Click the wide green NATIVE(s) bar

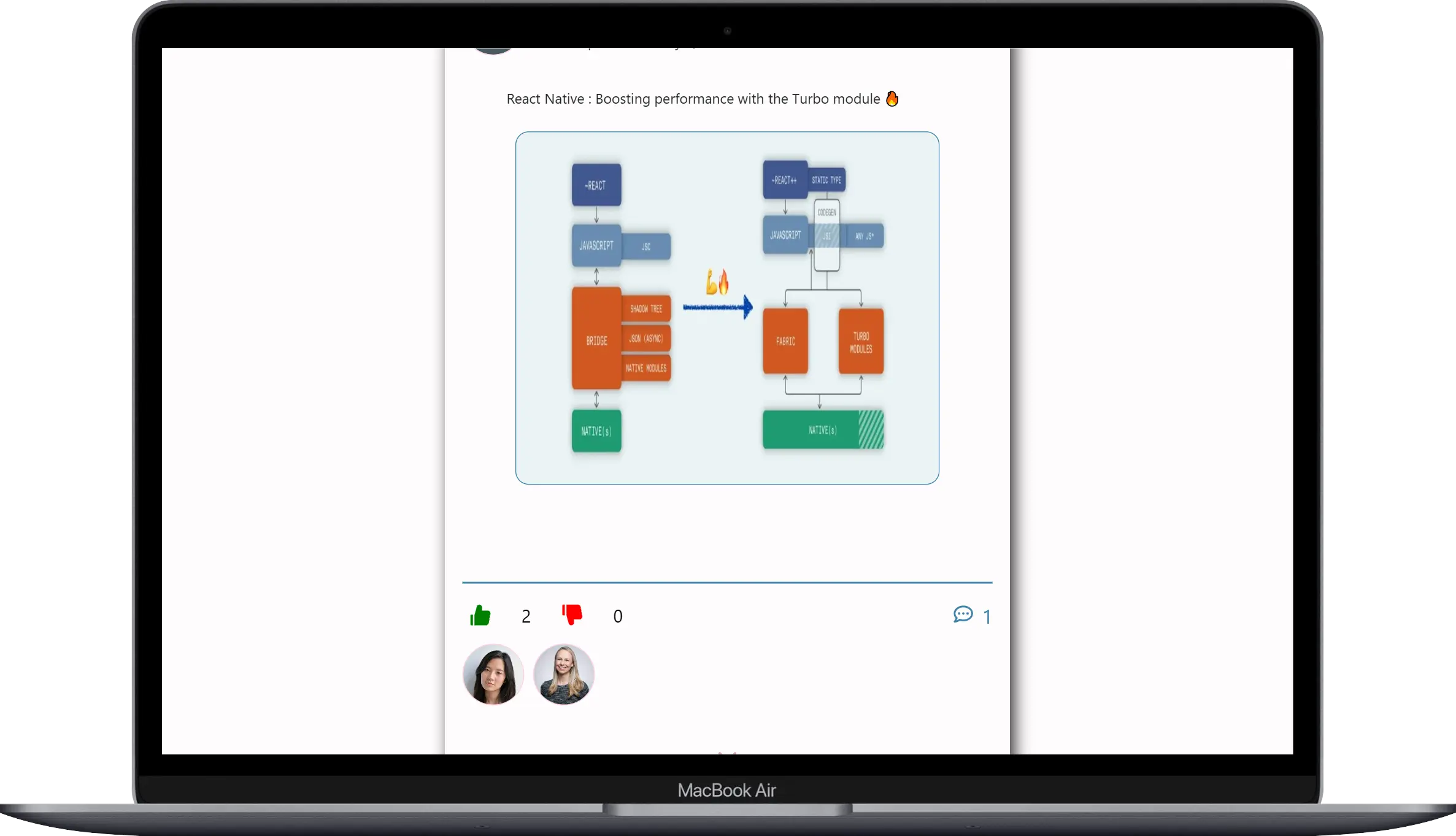tap(823, 429)
